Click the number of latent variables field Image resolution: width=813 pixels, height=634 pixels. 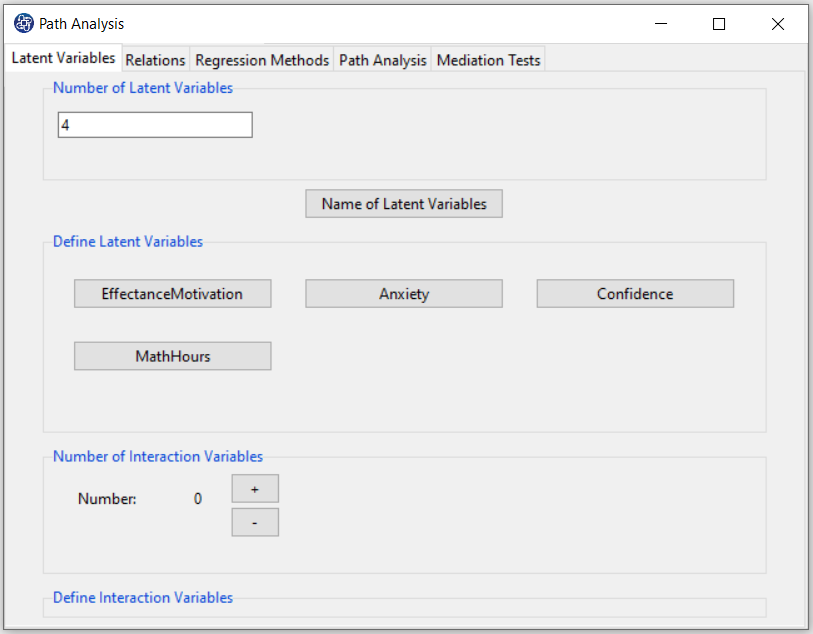(155, 125)
